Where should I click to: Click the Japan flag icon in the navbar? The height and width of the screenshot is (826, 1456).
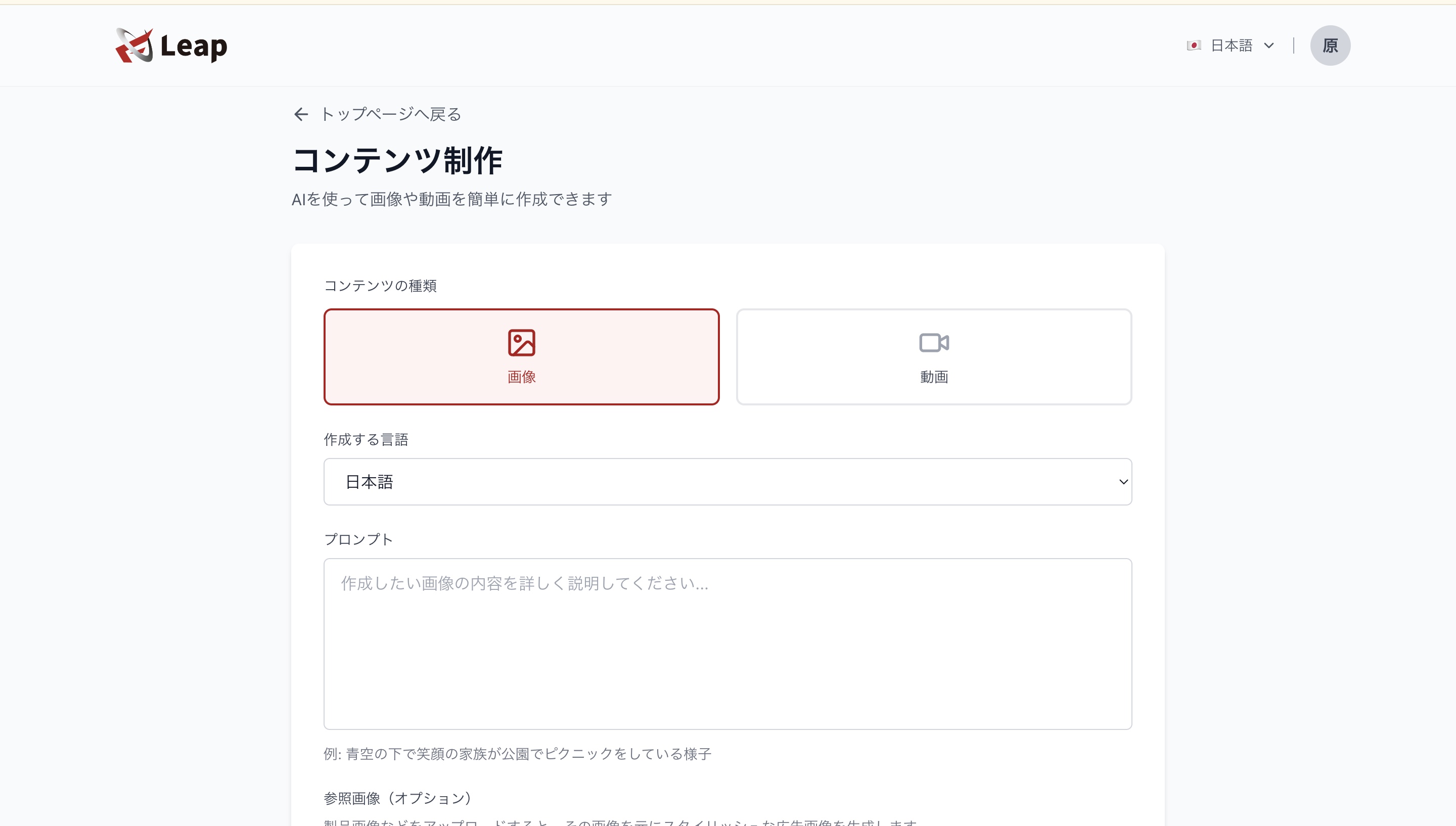[x=1194, y=45]
